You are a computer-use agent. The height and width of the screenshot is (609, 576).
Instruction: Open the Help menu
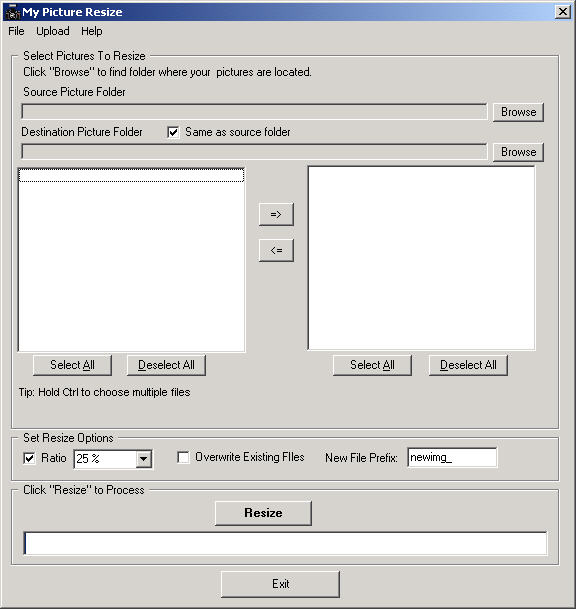(x=92, y=31)
